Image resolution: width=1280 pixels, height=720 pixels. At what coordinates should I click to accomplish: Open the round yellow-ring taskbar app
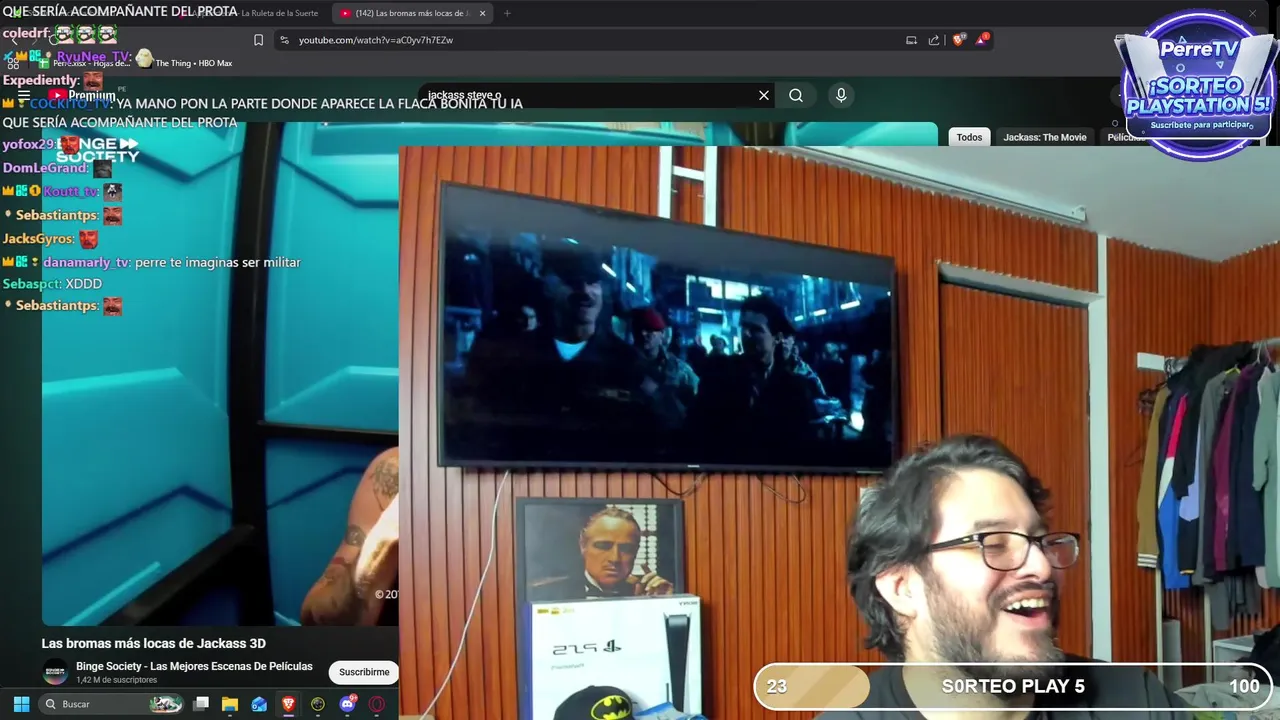(318, 704)
